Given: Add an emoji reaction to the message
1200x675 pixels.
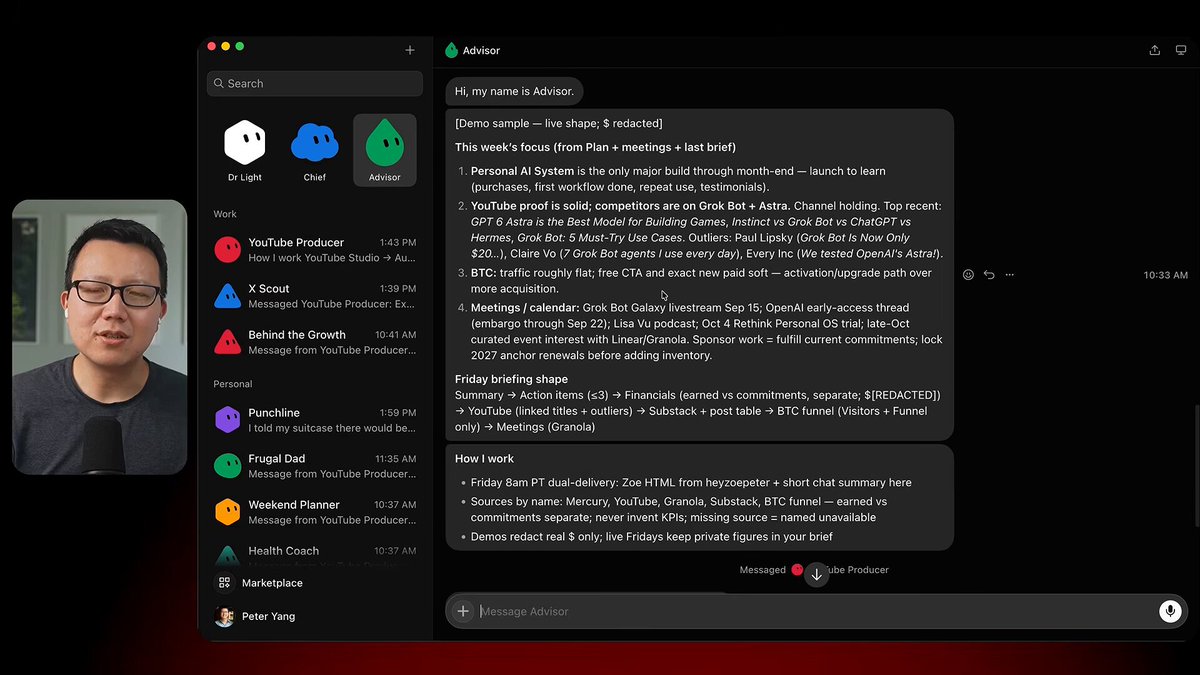Looking at the screenshot, I should [968, 275].
